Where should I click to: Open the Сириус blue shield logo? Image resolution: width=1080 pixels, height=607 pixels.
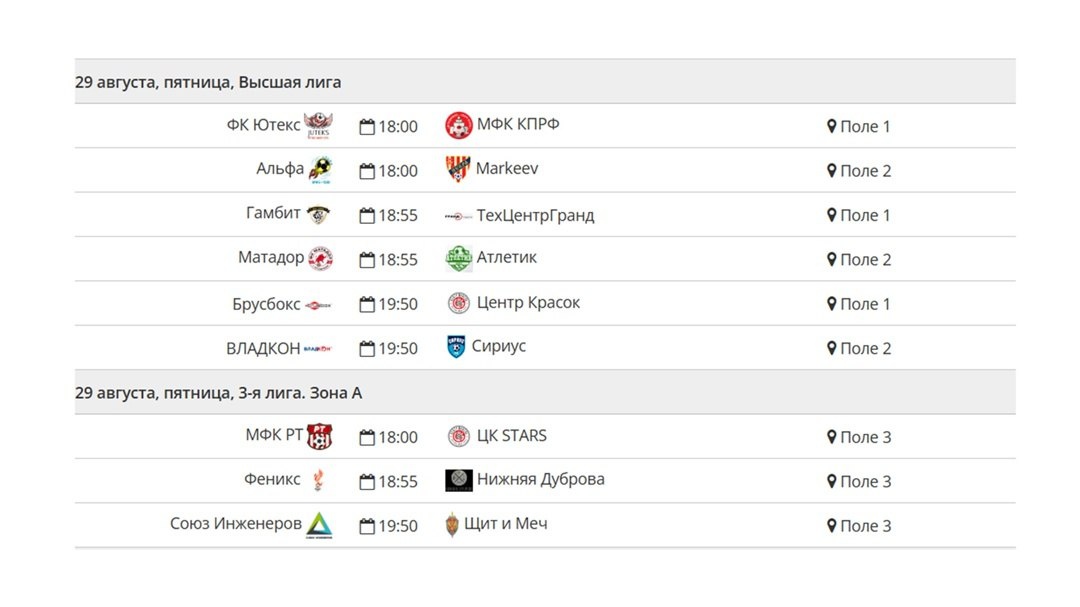coord(456,347)
